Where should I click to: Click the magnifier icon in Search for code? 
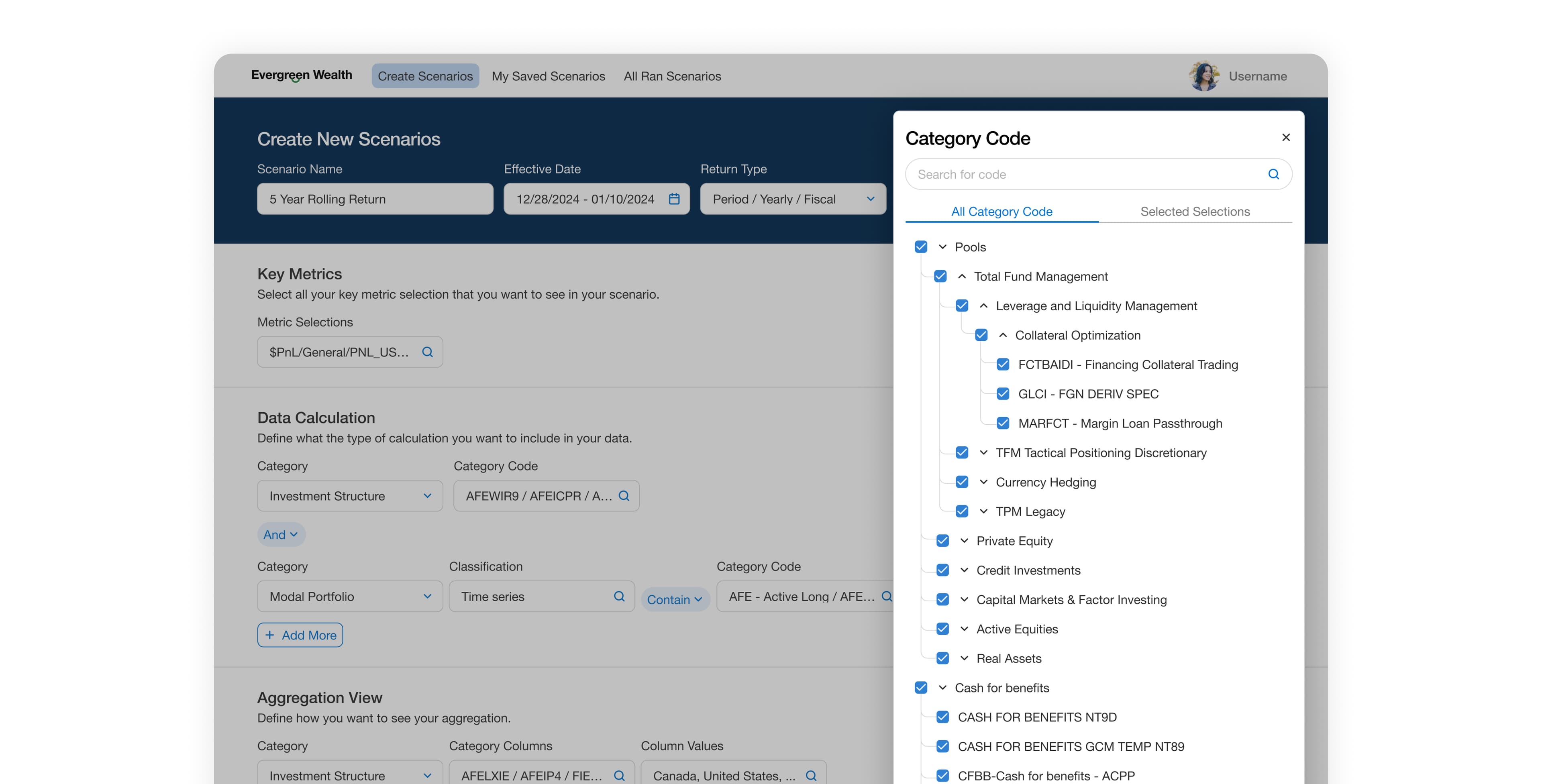tap(1274, 174)
